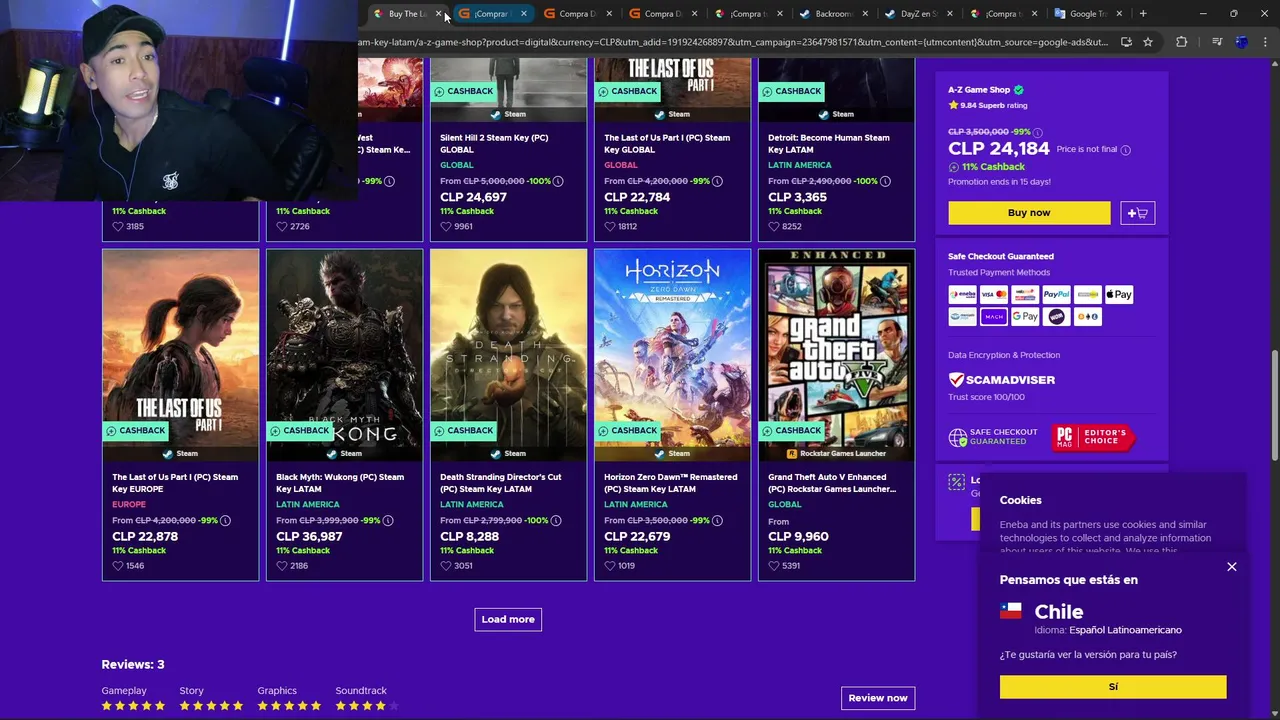
Task: Click the browser address bar URL
Action: [x=734, y=42]
